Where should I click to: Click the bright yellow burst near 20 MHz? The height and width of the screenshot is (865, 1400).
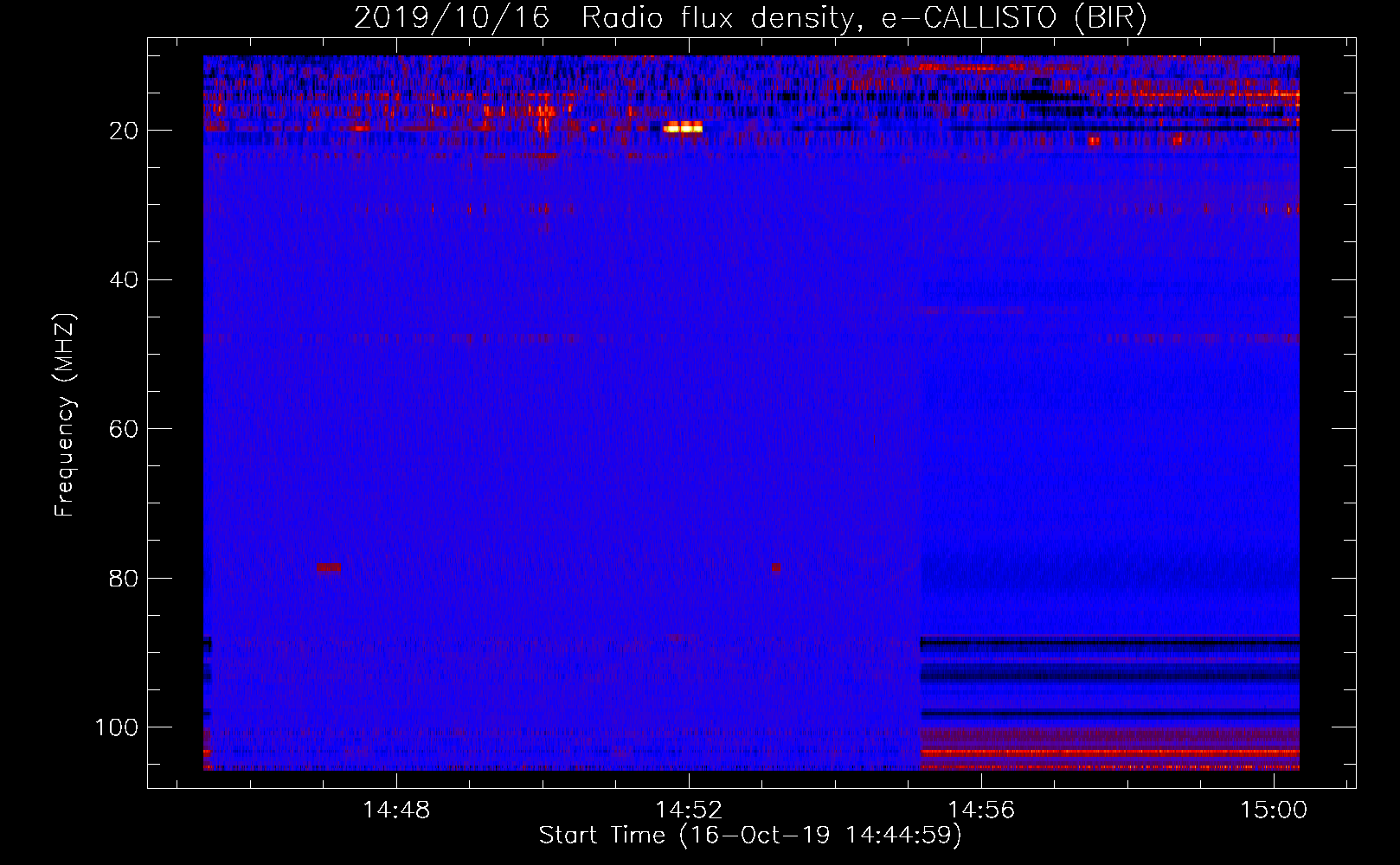click(x=683, y=128)
